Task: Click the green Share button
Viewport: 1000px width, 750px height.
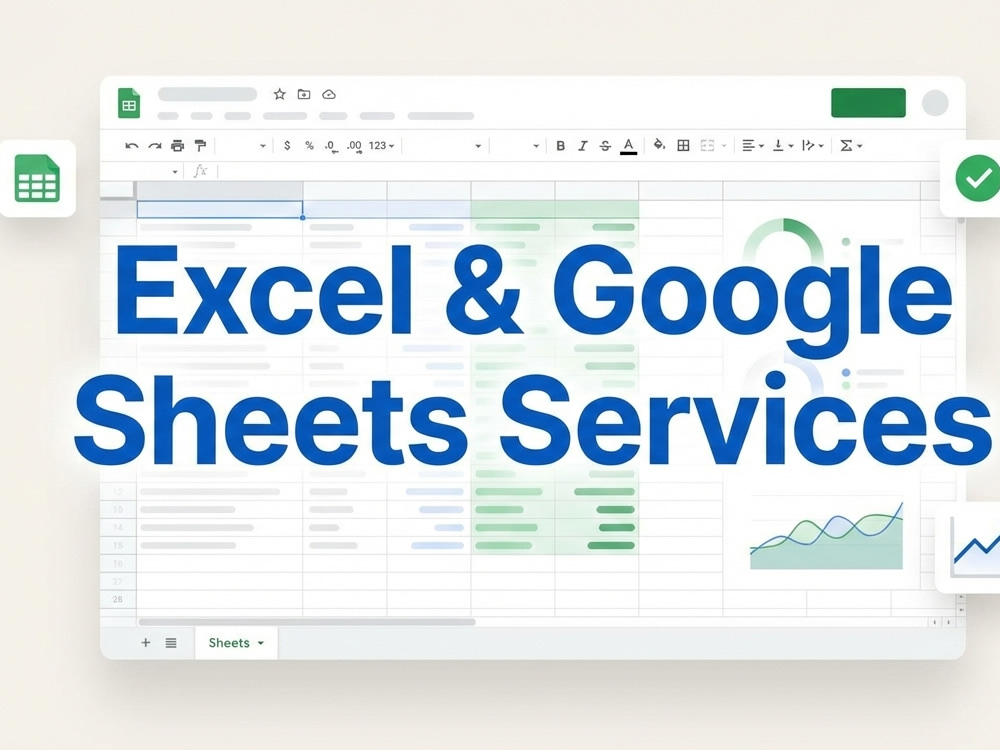Action: (868, 103)
